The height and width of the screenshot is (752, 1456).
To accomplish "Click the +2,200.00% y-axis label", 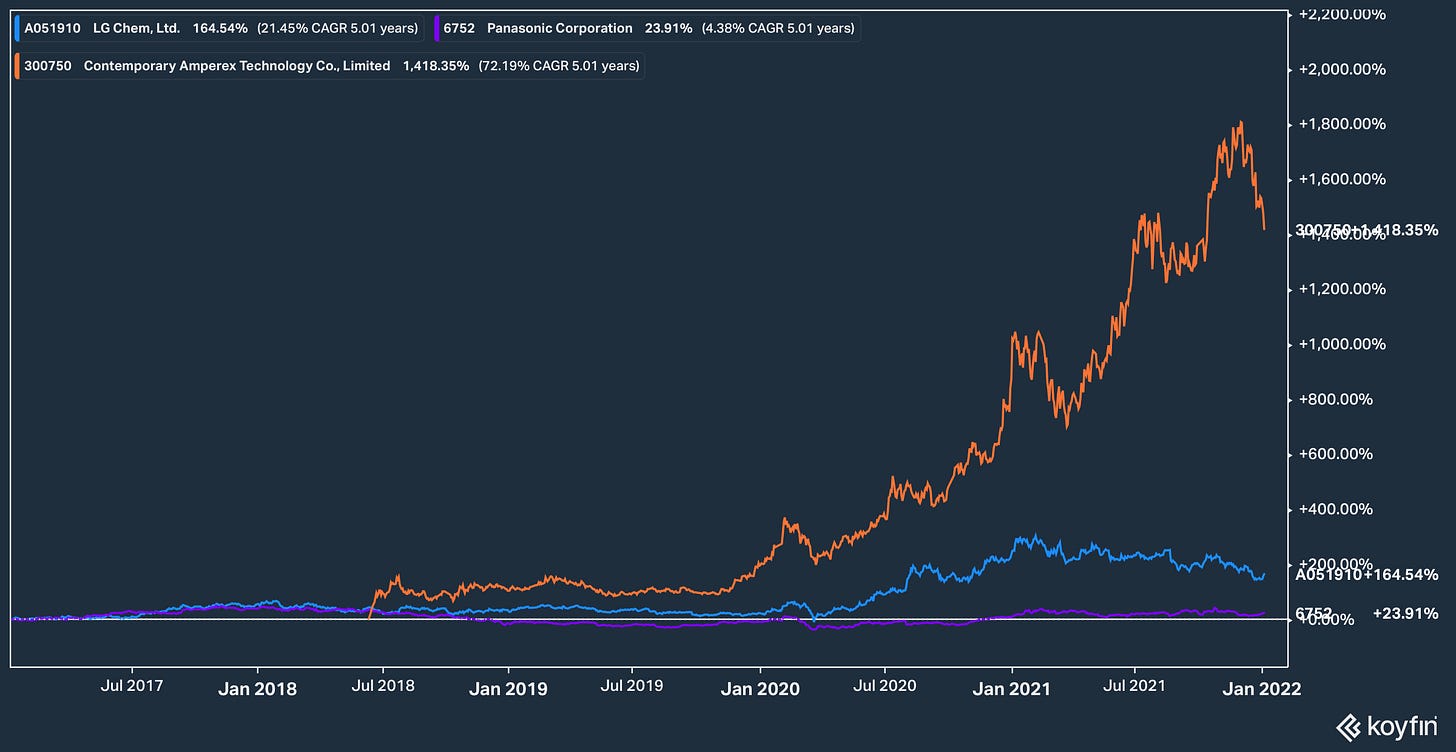I will 1340,15.
